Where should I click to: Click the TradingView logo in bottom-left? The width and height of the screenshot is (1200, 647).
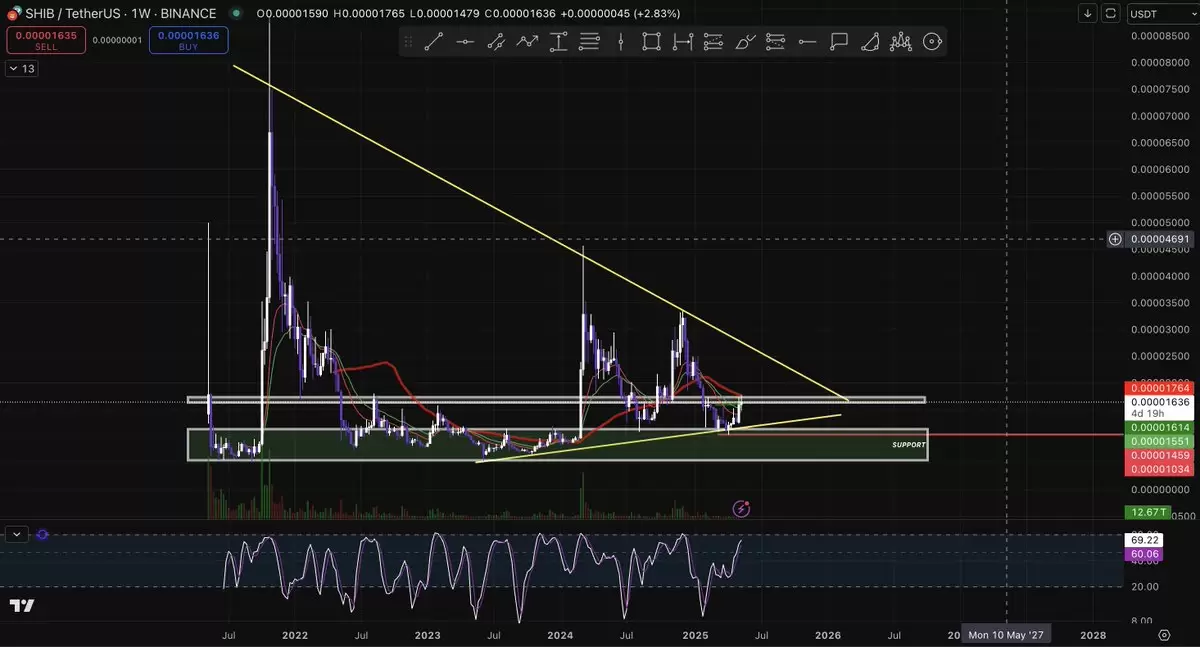point(22,606)
